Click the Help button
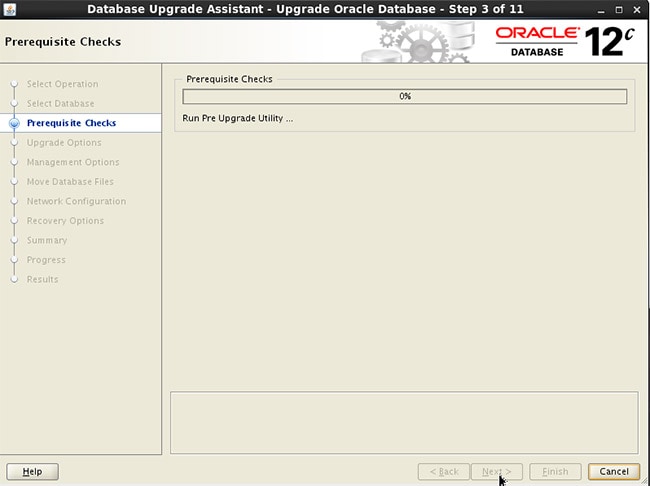Image resolution: width=650 pixels, height=486 pixels. 32,471
